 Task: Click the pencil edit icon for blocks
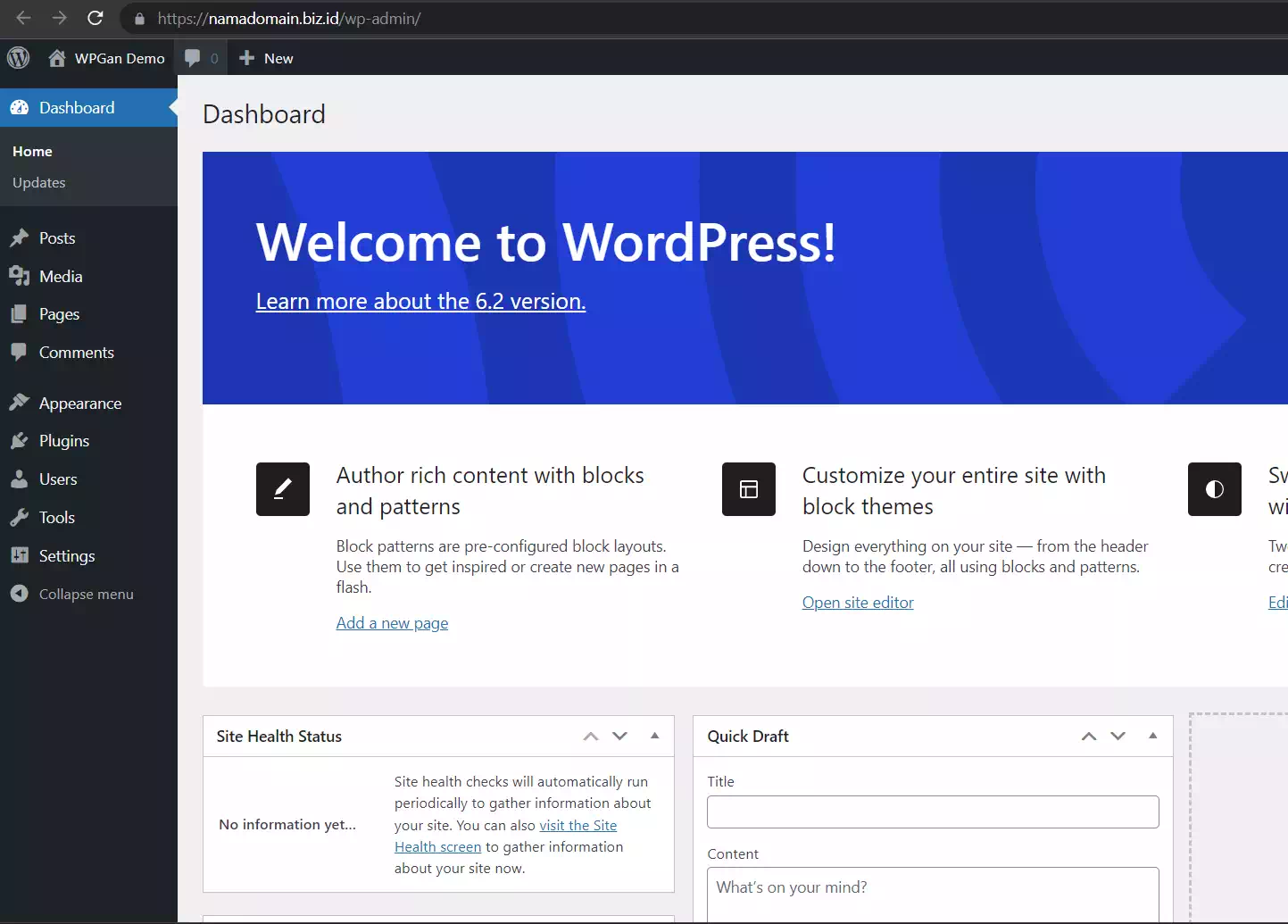283,489
